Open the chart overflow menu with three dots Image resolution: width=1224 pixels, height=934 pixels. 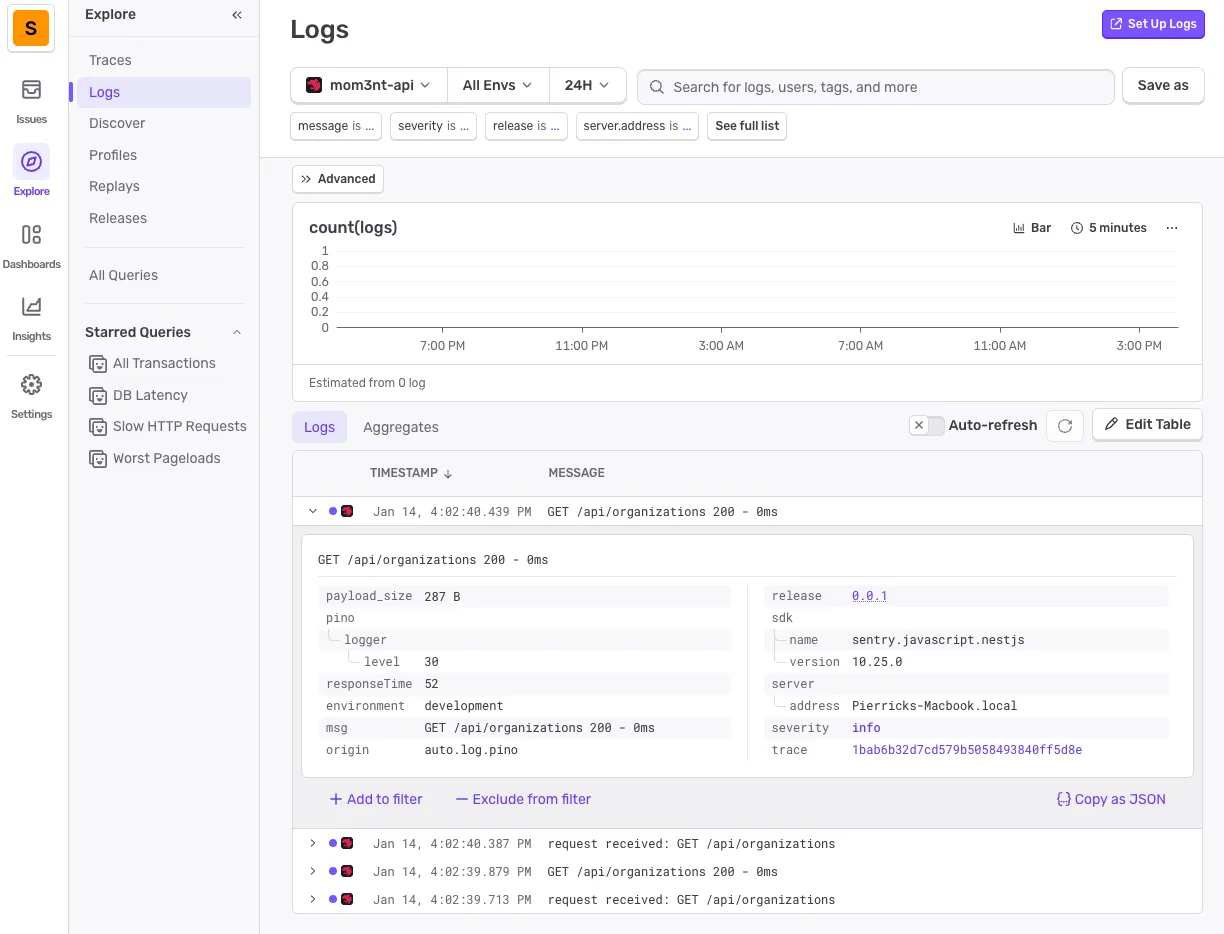(1172, 227)
